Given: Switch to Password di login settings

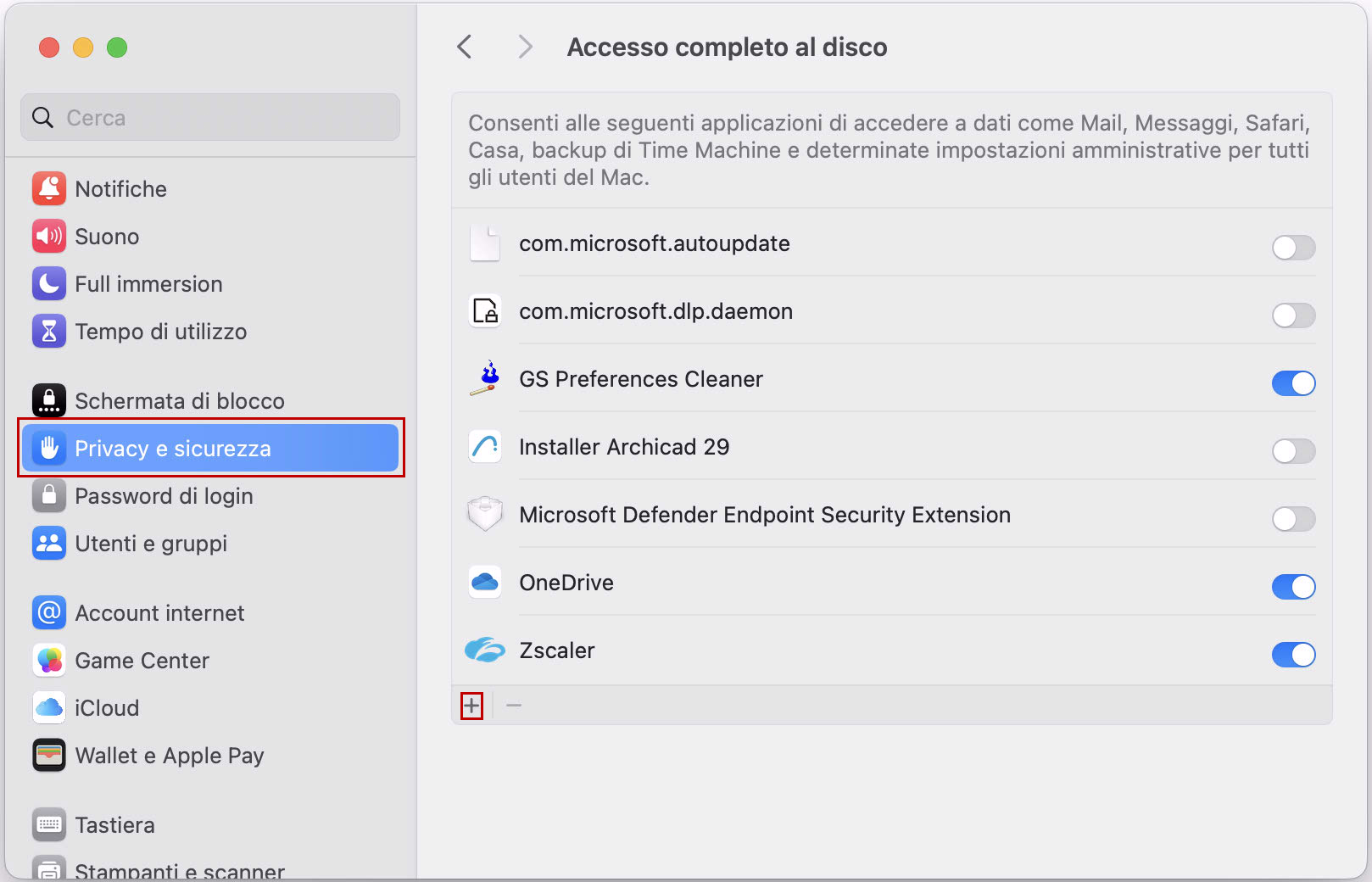Looking at the screenshot, I should click(x=164, y=495).
